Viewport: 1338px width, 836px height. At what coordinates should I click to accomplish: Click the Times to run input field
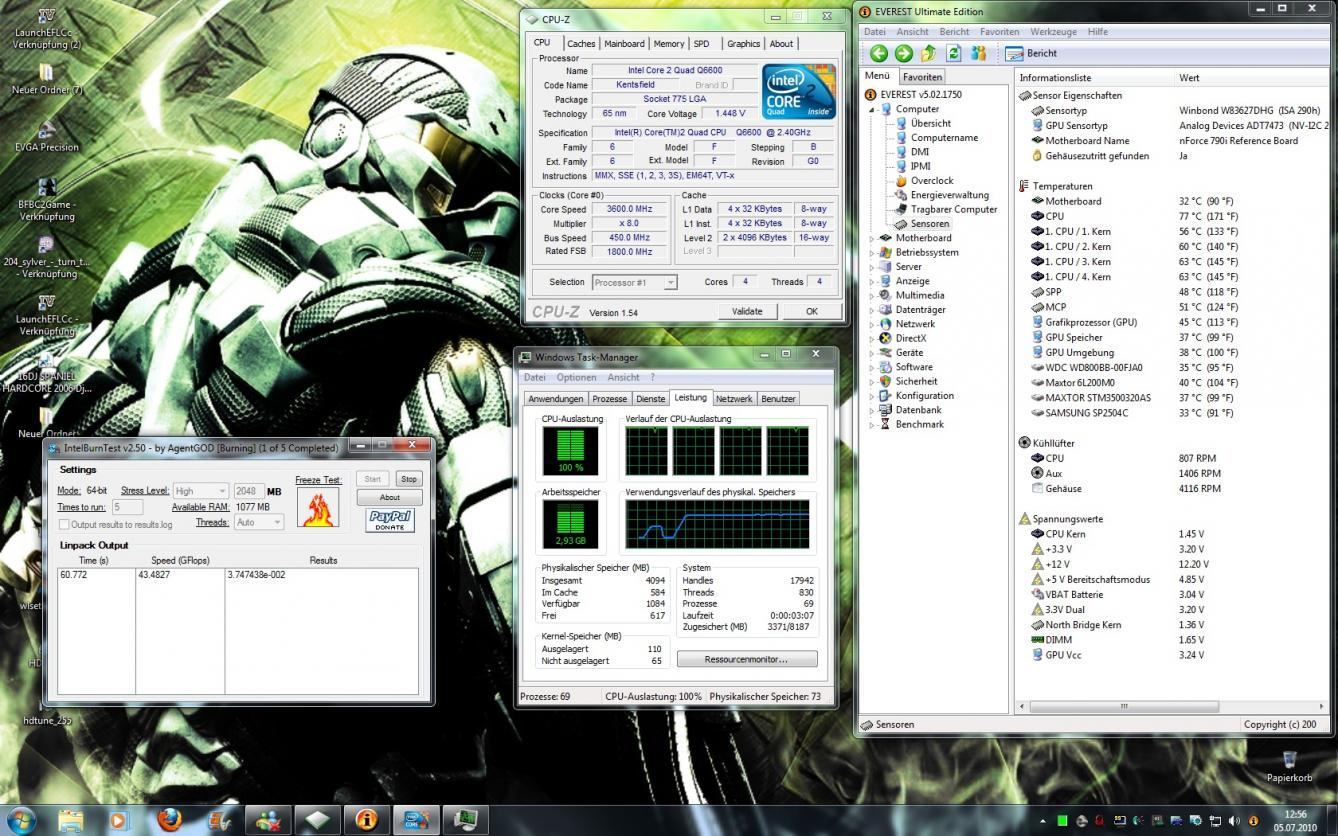(127, 508)
